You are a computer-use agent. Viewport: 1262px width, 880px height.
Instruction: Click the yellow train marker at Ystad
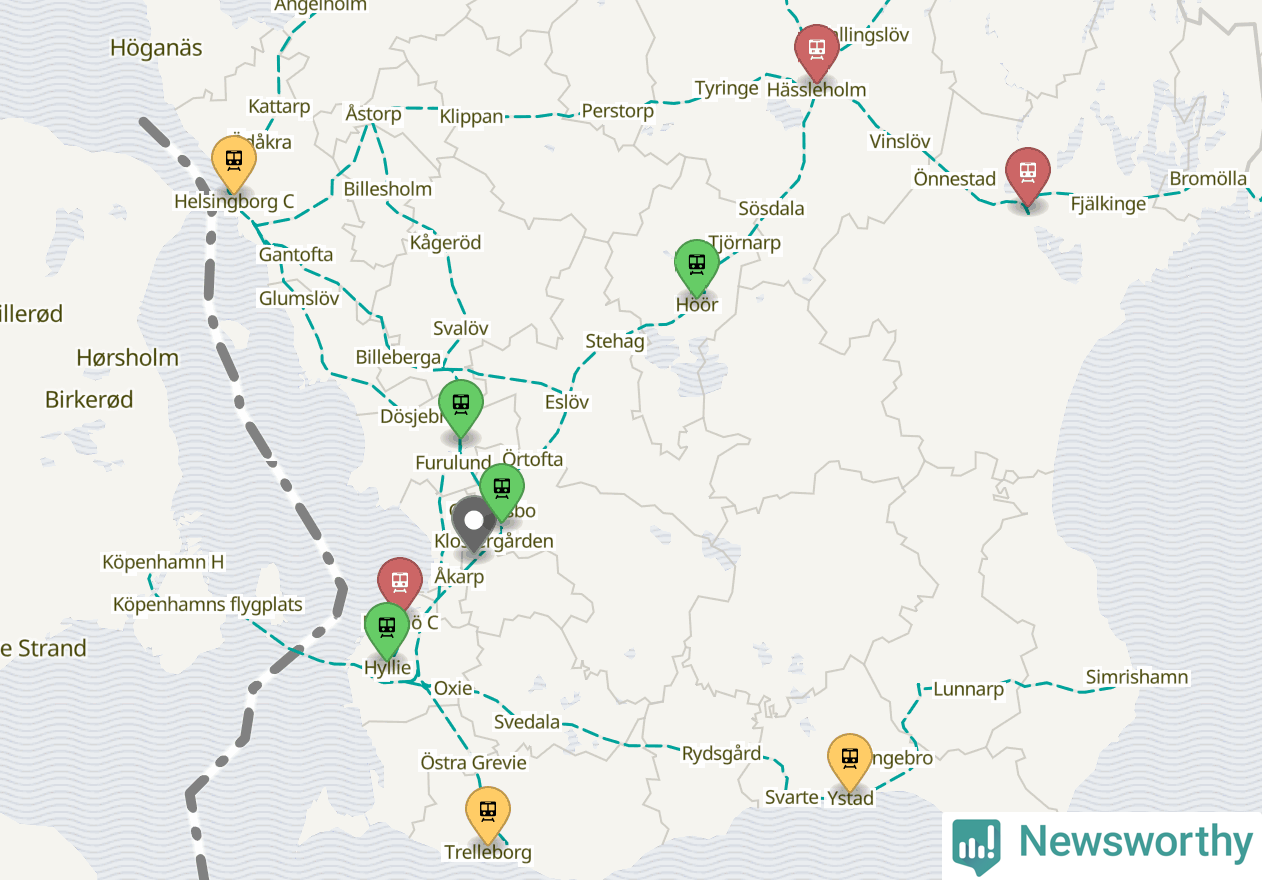click(849, 762)
